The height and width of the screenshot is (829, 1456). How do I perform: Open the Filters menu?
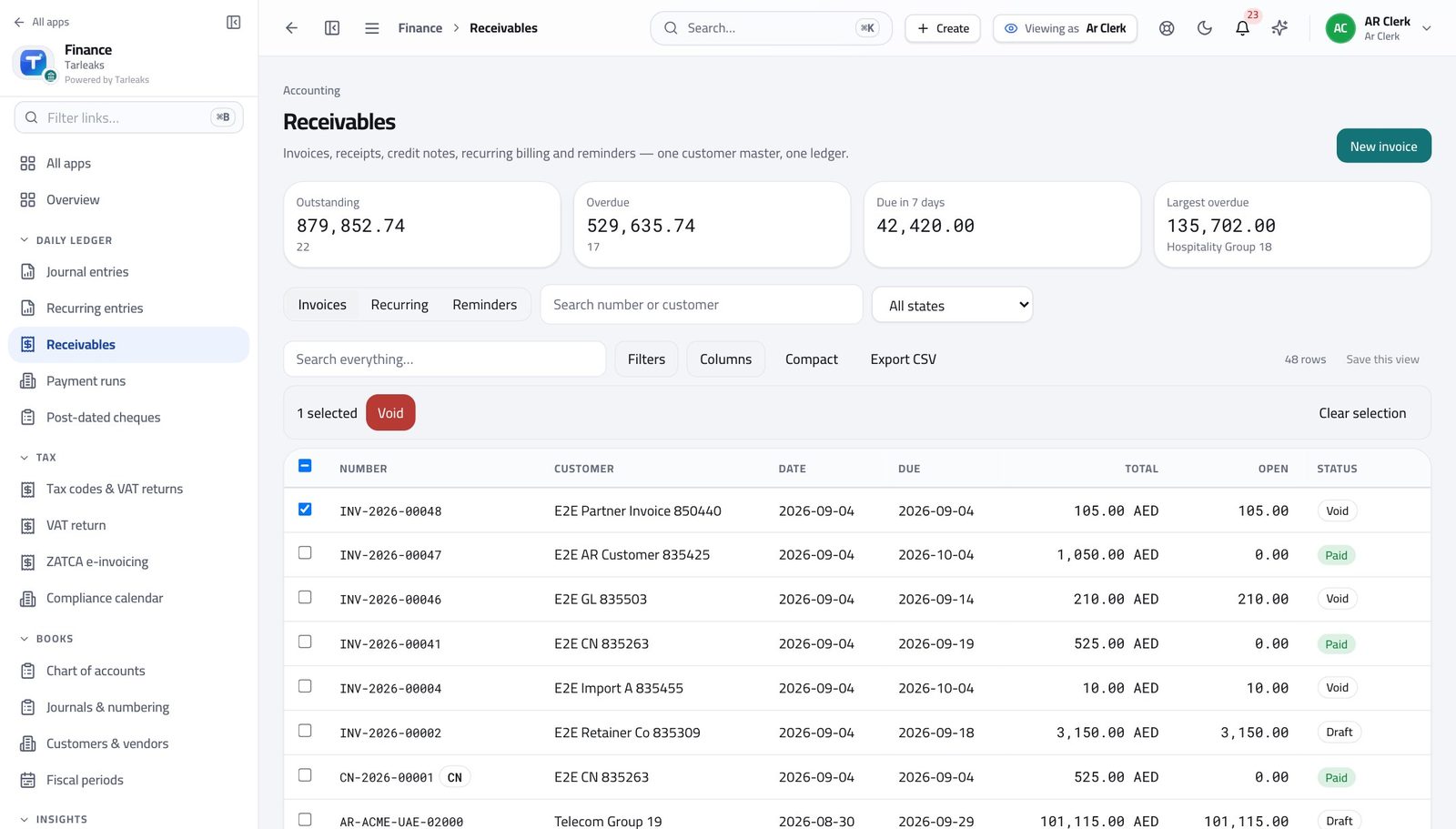[x=646, y=359]
